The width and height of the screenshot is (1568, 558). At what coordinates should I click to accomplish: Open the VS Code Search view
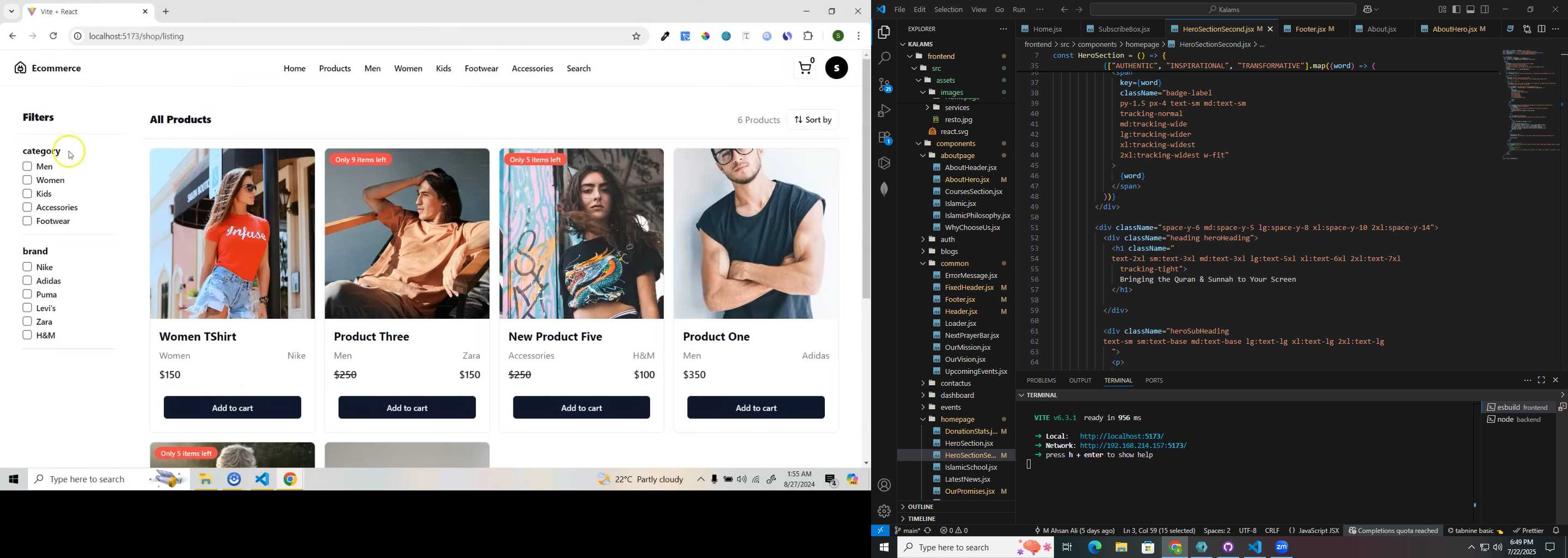coord(884,58)
